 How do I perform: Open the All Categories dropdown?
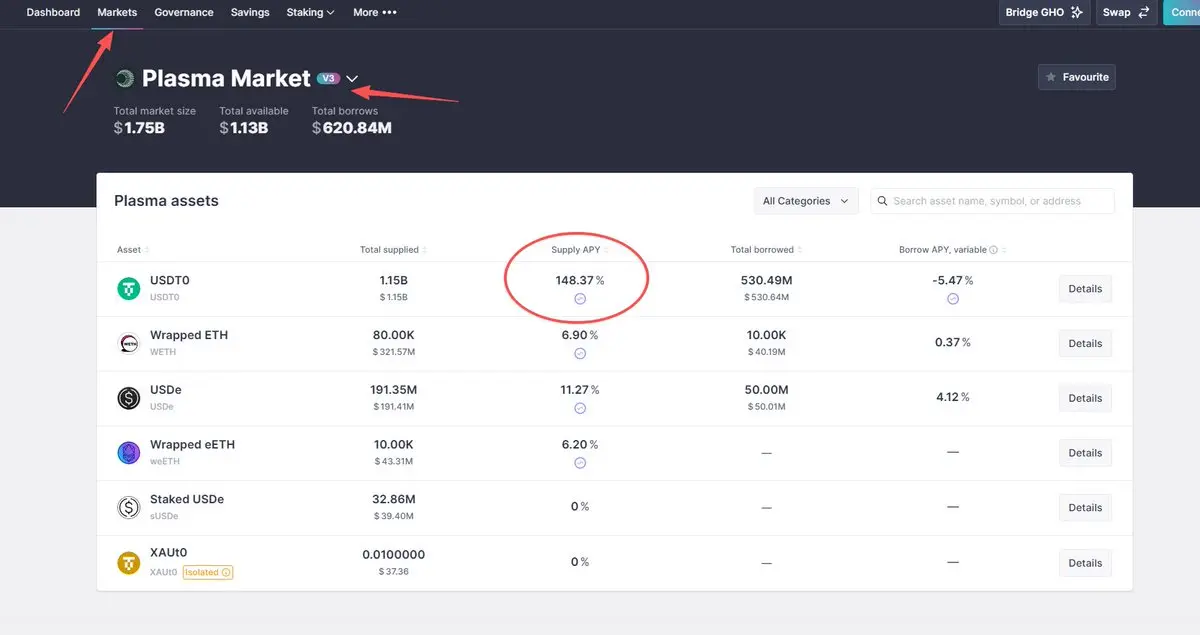806,201
